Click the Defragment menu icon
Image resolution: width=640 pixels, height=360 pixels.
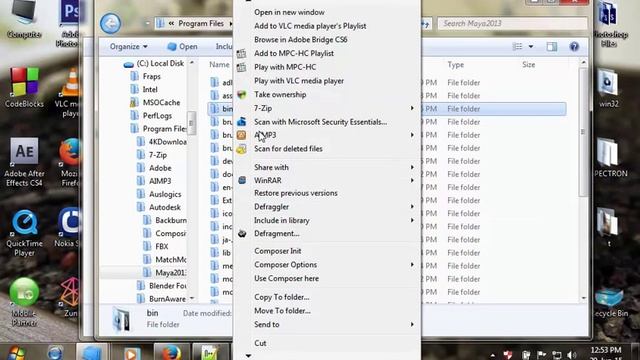(242, 233)
